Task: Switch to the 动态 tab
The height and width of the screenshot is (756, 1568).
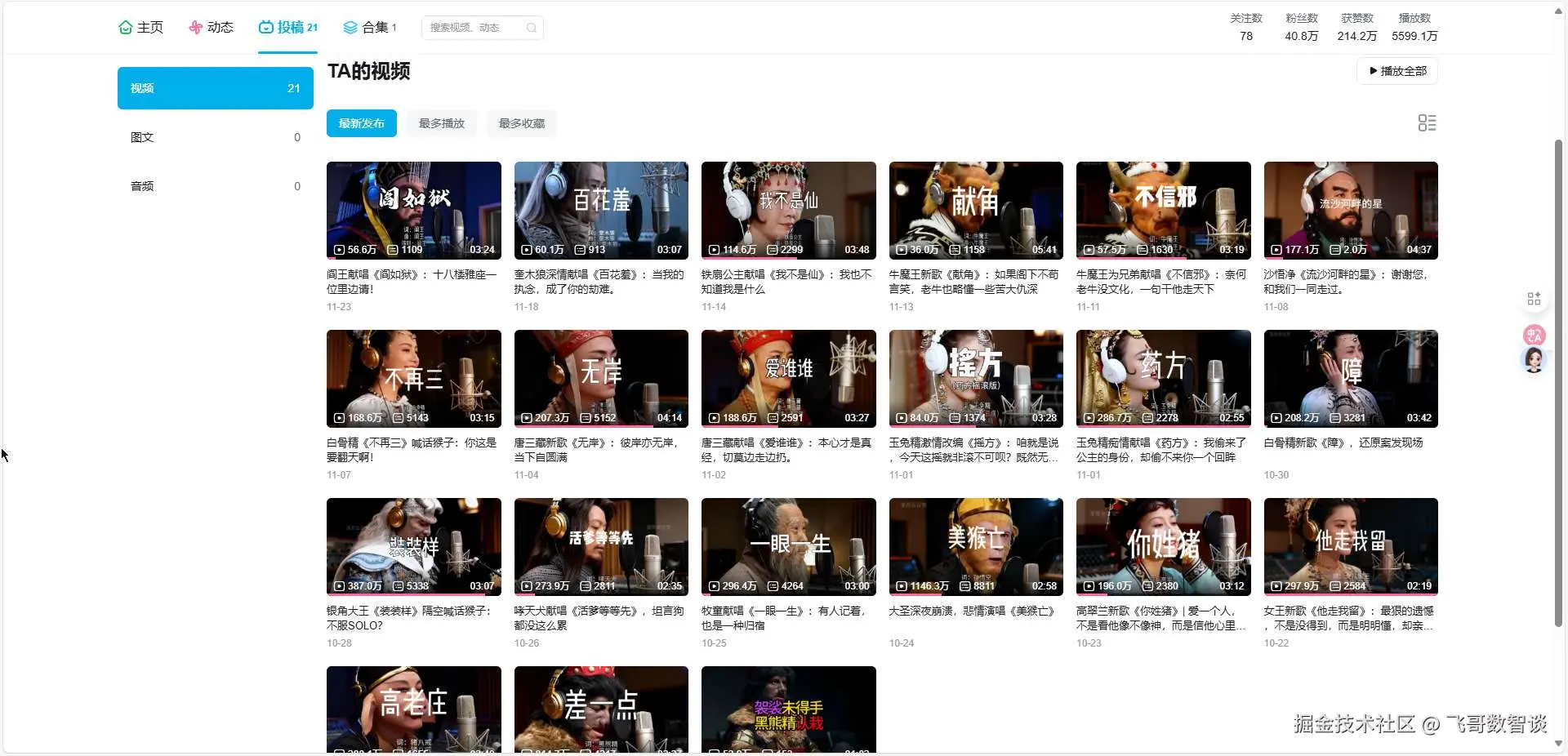Action: (x=212, y=27)
